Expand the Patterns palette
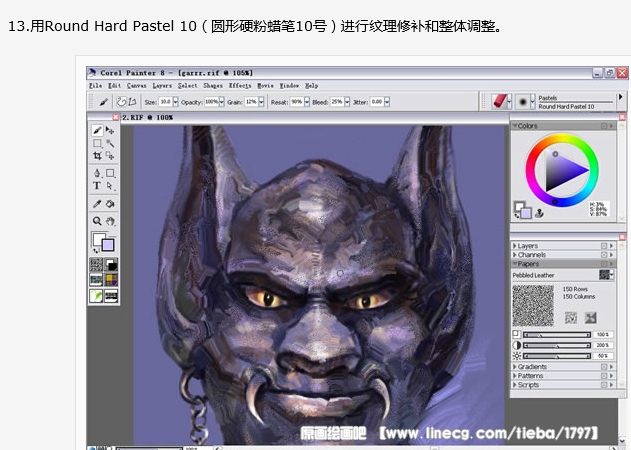 tap(515, 376)
